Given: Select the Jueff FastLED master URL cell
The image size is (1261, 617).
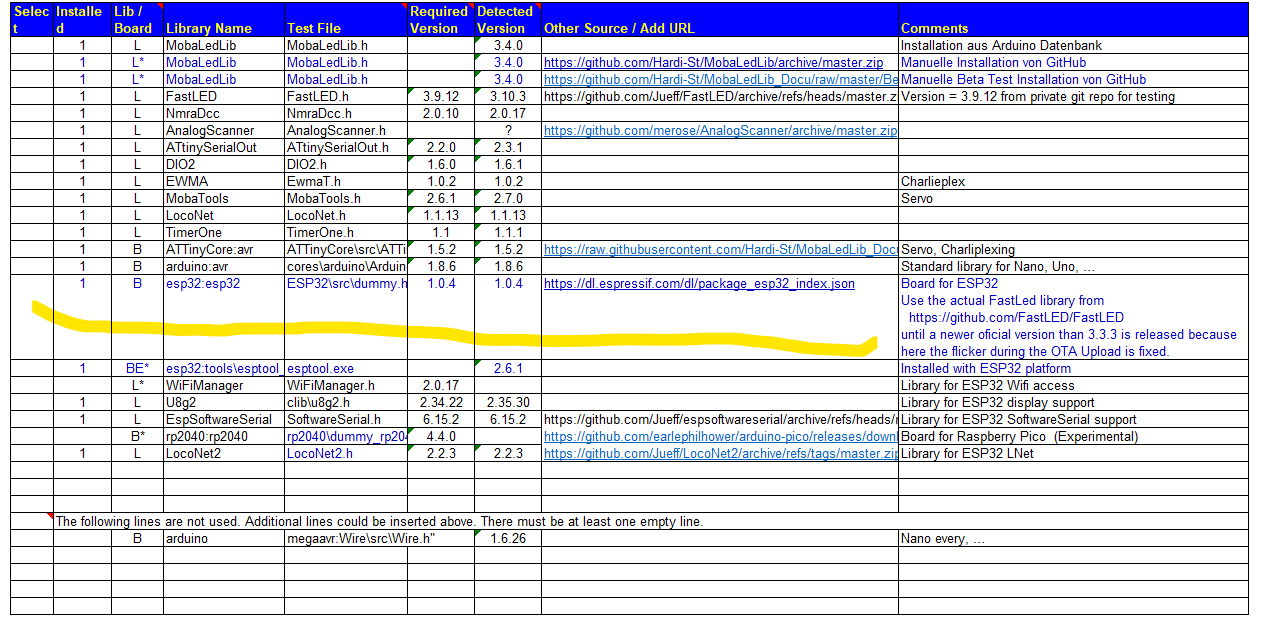Looking at the screenshot, I should pyautogui.click(x=720, y=97).
